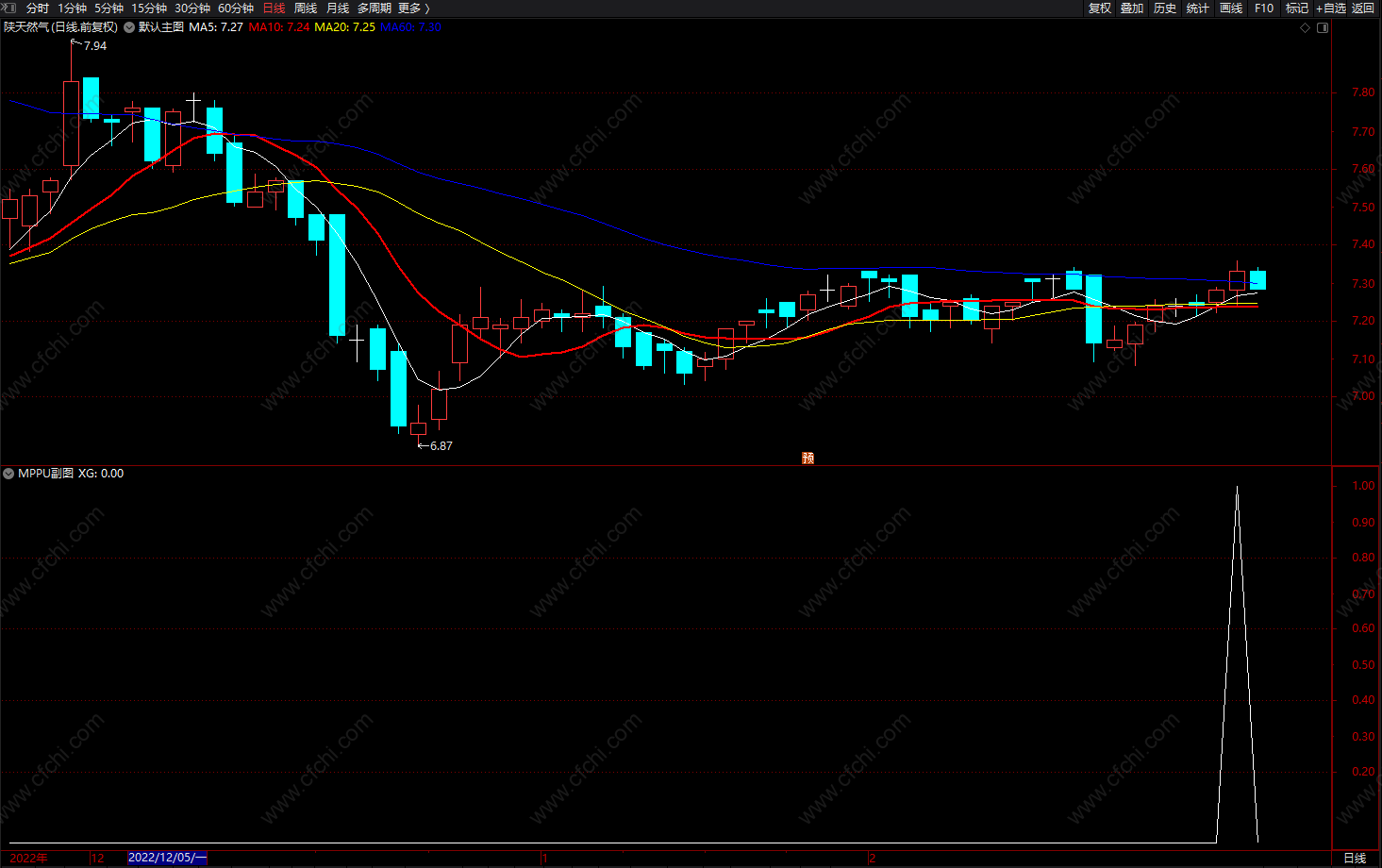Click the 标记 mark button
1382x868 pixels.
[x=1297, y=8]
